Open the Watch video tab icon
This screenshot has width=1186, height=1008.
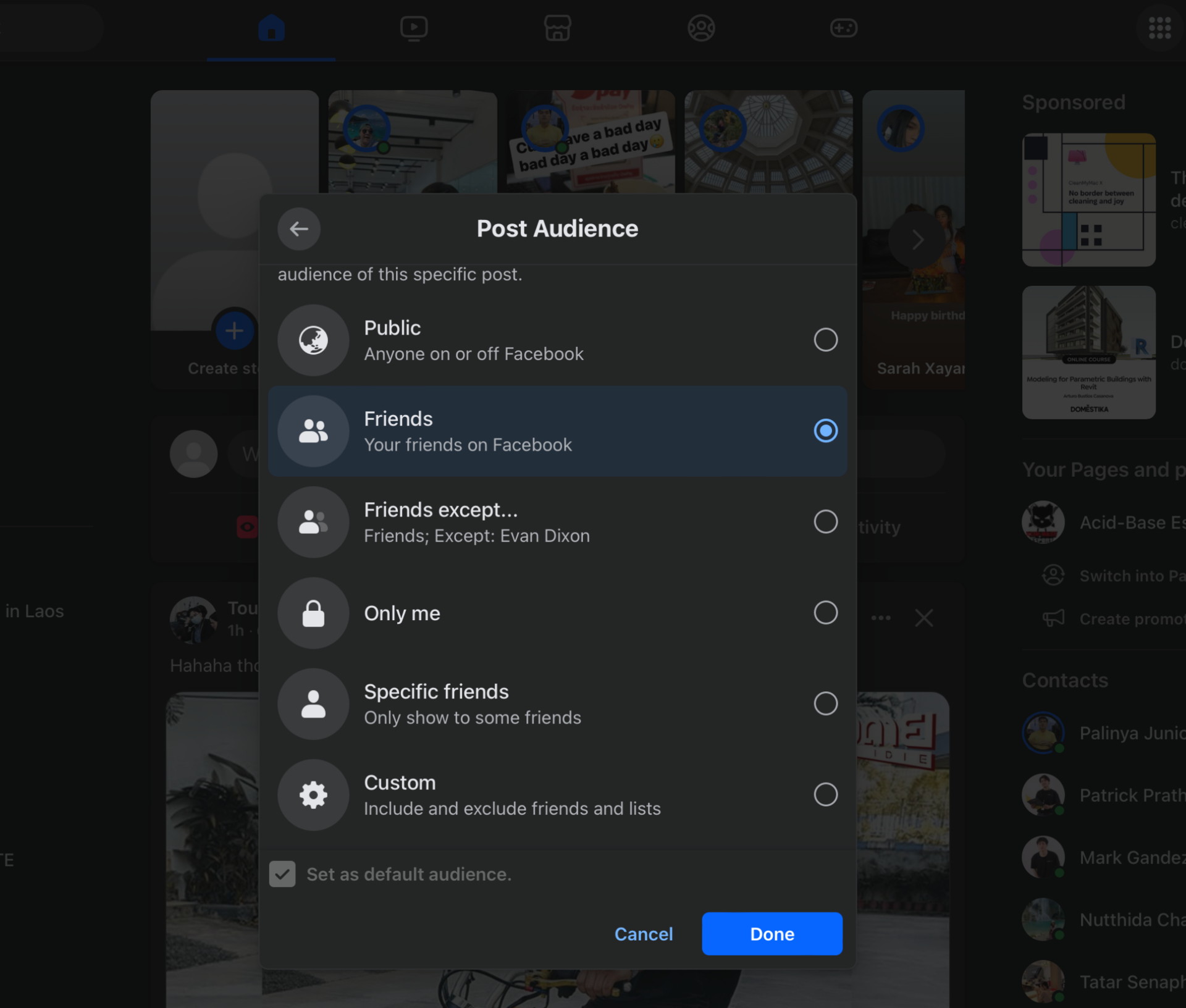pos(413,28)
